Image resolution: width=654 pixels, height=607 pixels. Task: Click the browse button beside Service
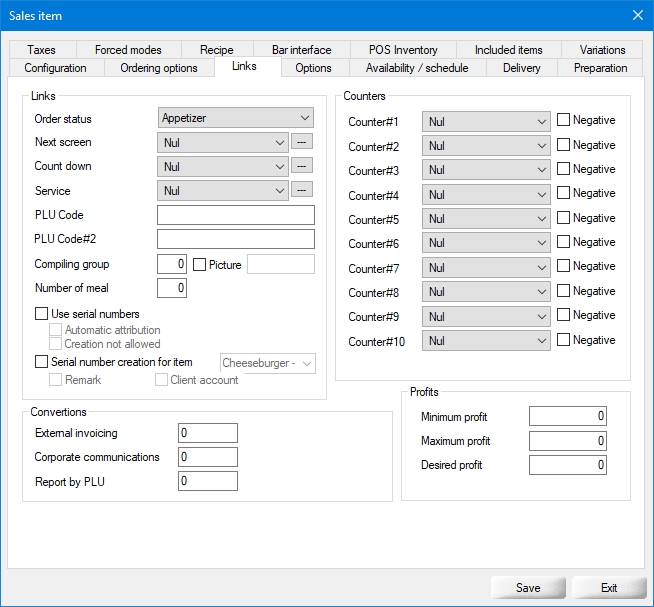coord(303,190)
